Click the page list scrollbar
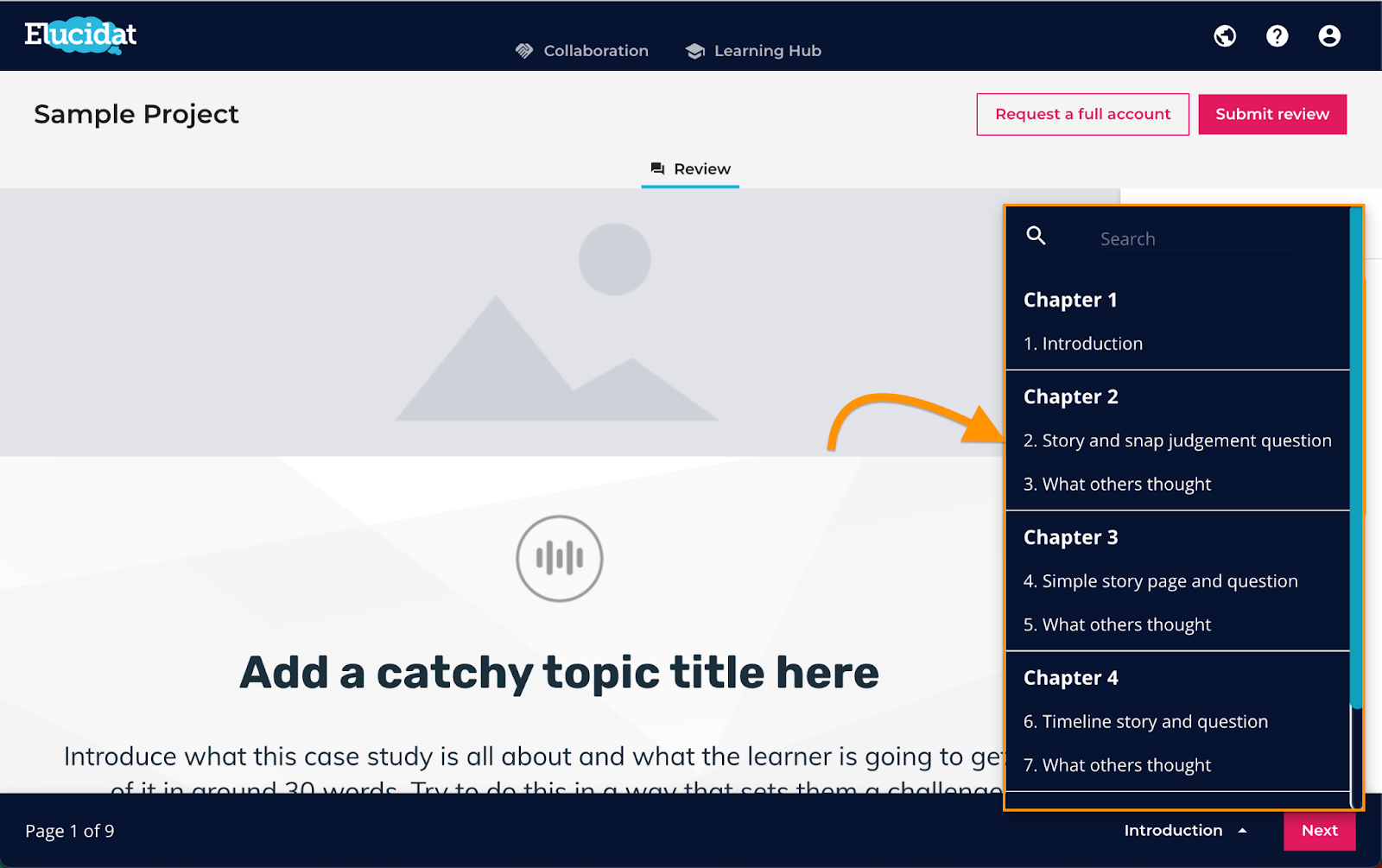1382x868 pixels. click(1356, 458)
